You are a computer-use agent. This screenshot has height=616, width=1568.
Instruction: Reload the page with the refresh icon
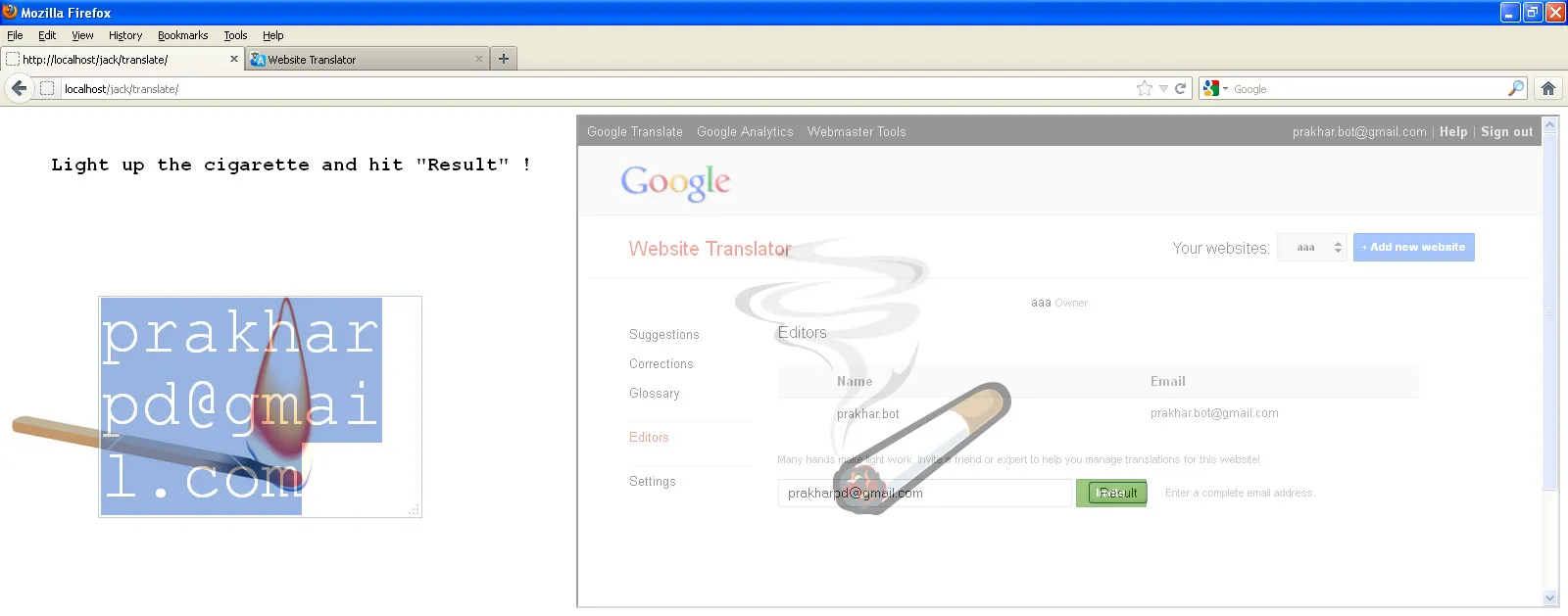coord(1181,88)
